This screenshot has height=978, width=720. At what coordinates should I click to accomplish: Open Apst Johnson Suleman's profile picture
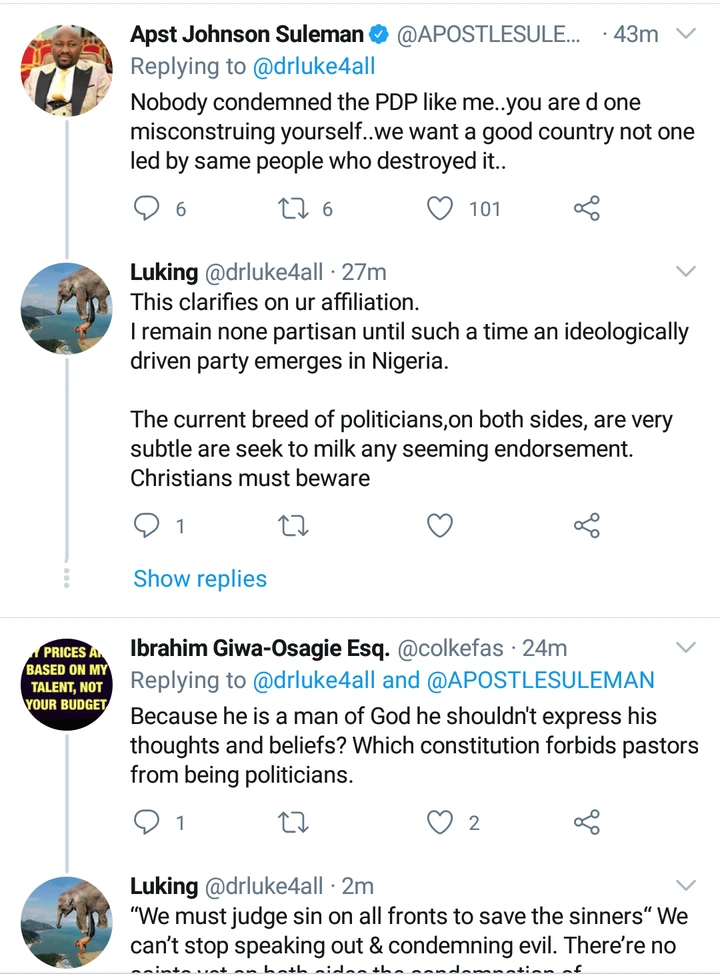coord(66,70)
